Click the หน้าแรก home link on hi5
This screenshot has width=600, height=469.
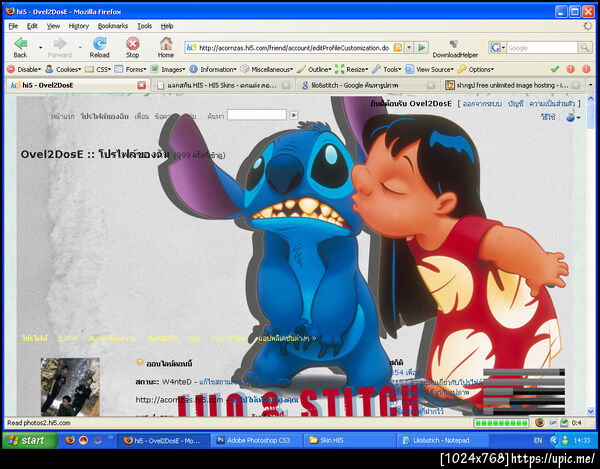pyautogui.click(x=62, y=116)
